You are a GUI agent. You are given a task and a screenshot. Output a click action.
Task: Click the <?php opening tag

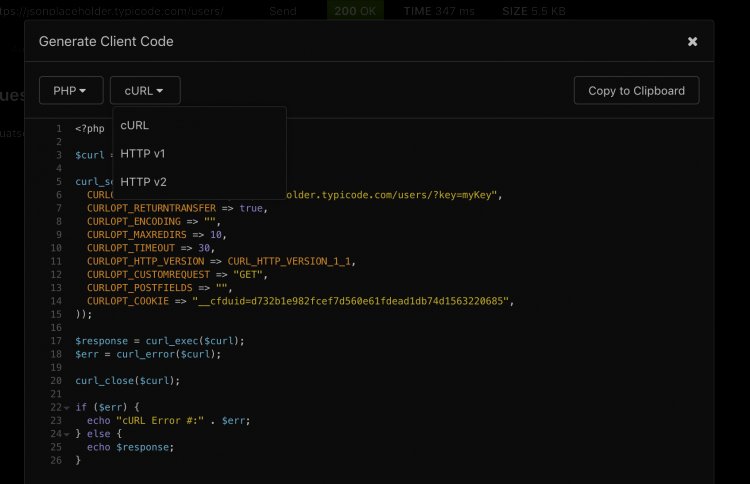tap(89, 128)
